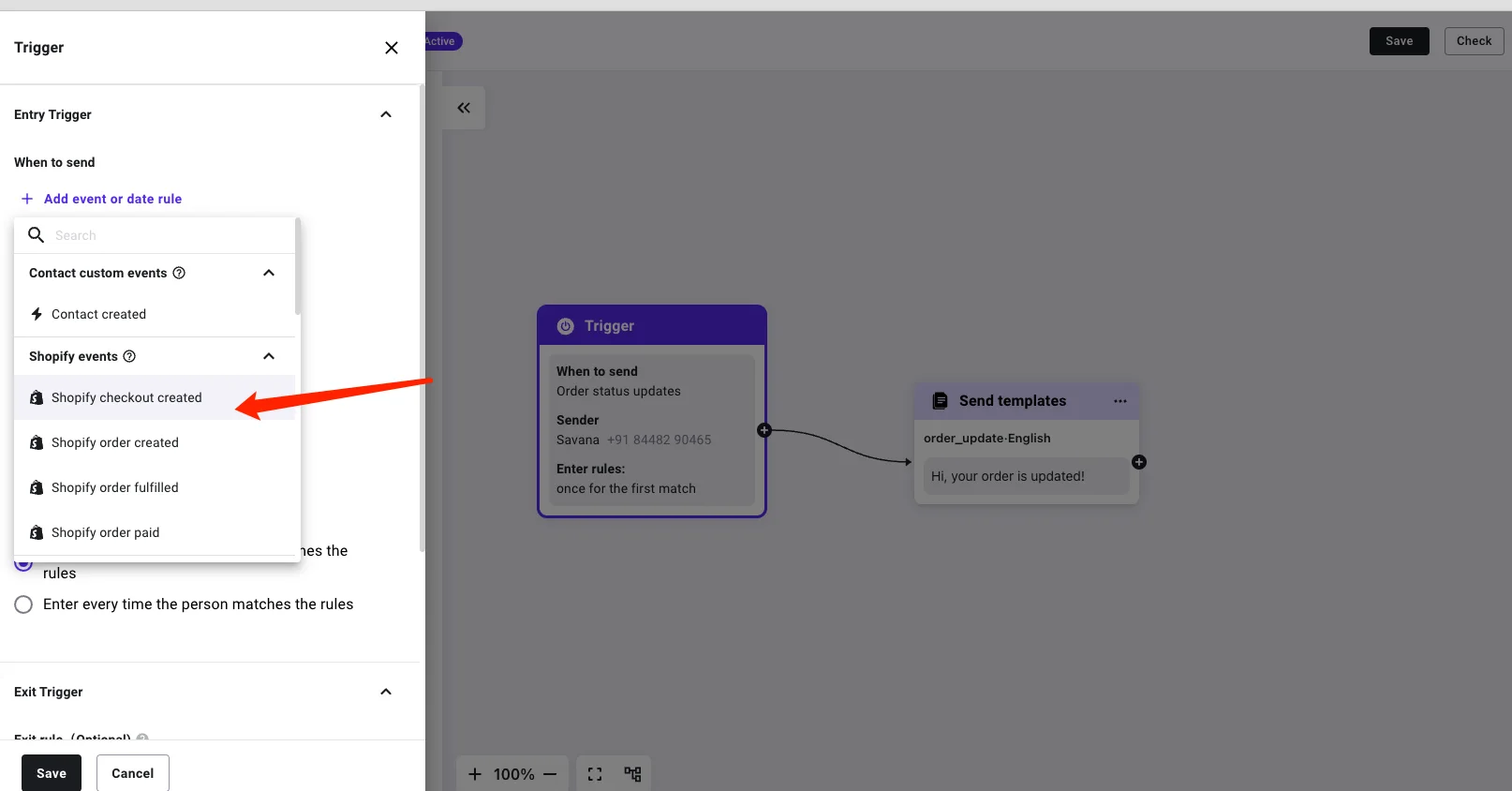Click the magnifier search icon
This screenshot has width=1512, height=791.
37,235
